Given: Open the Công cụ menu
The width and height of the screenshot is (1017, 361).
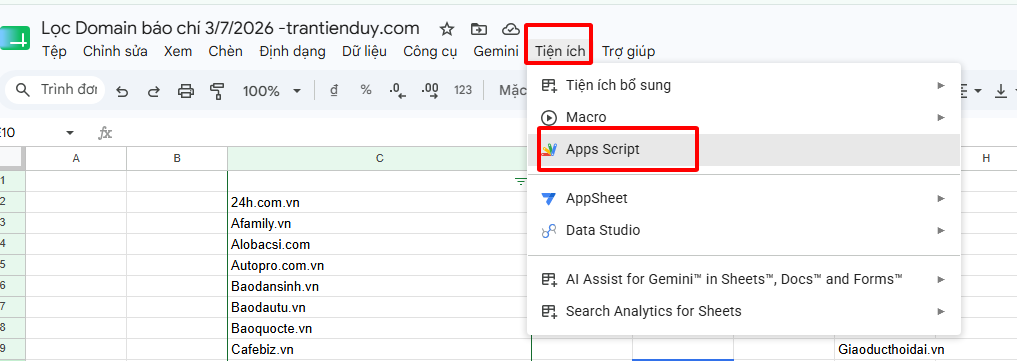Looking at the screenshot, I should pyautogui.click(x=430, y=51).
